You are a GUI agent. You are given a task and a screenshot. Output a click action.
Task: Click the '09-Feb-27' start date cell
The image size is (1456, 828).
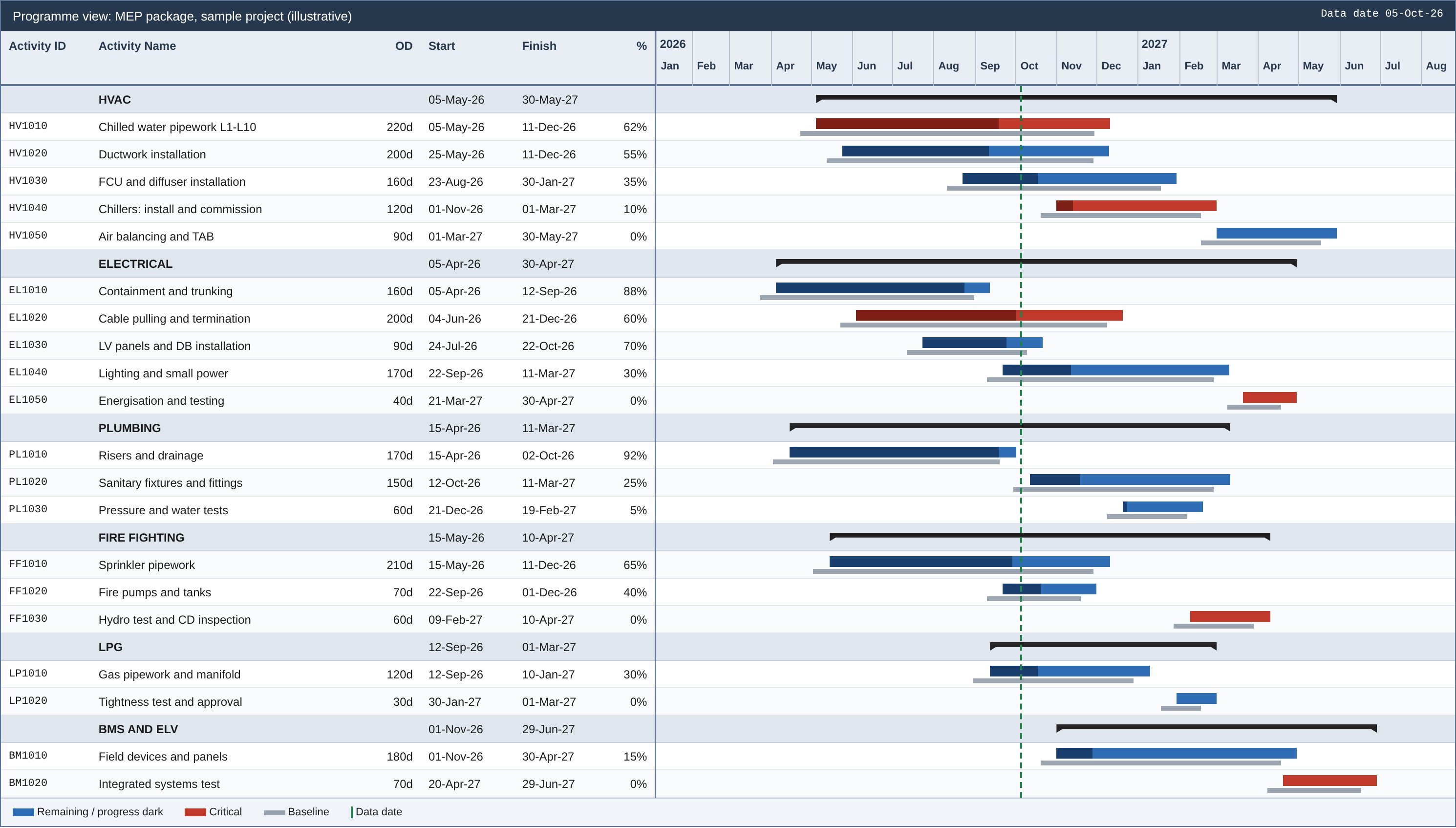(455, 620)
